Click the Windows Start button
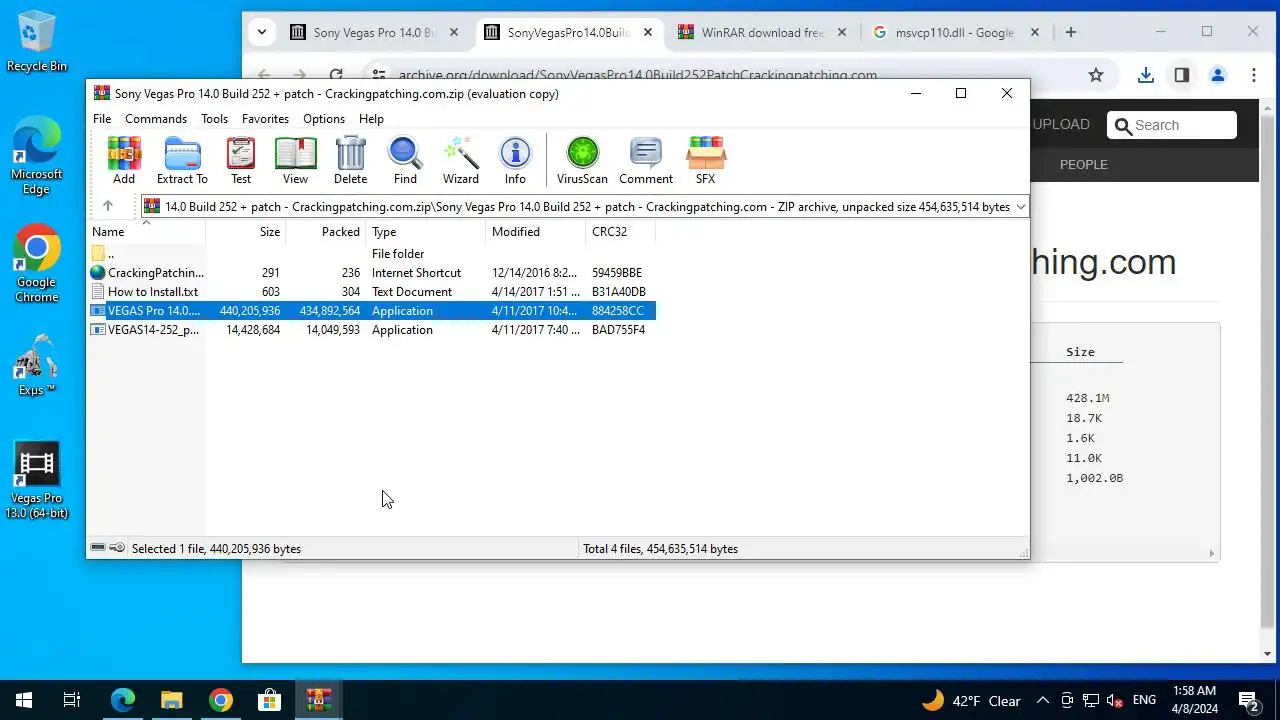 coord(24,700)
